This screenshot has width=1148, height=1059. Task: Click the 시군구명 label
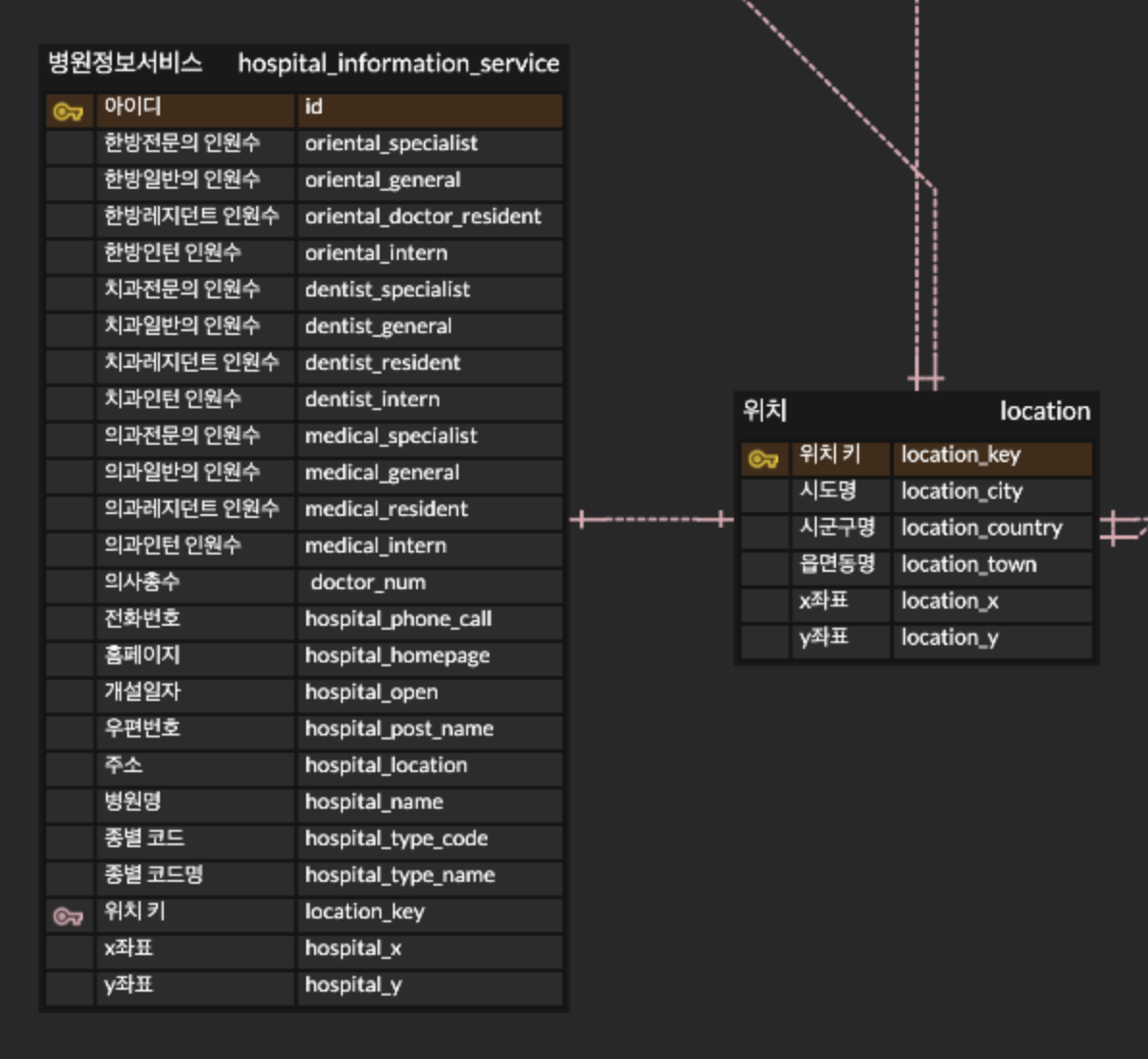(x=837, y=527)
